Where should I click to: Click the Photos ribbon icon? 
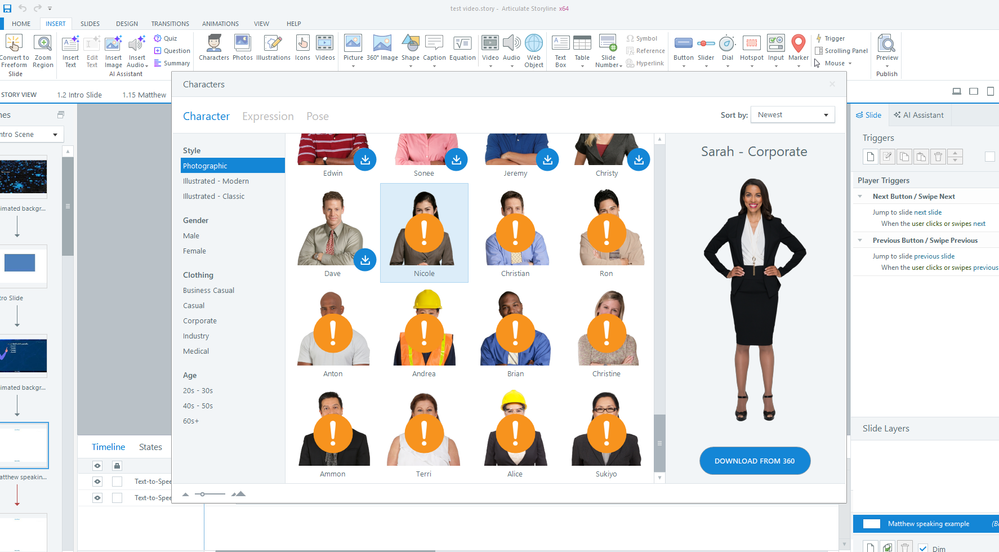[x=242, y=48]
